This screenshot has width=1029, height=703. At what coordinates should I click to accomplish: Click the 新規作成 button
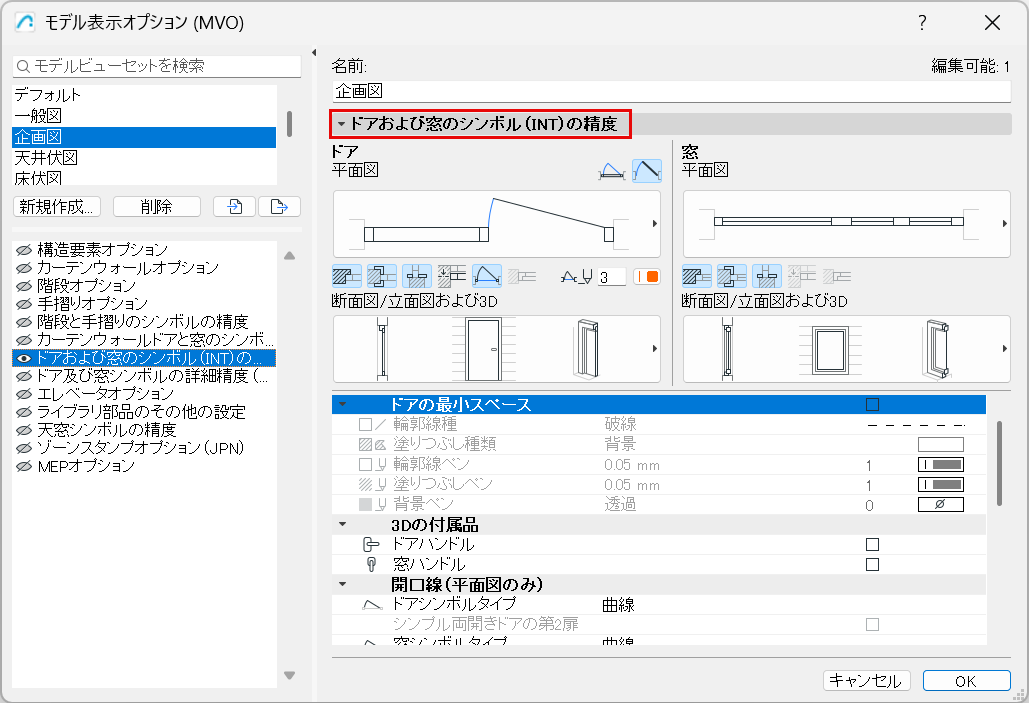tap(56, 206)
